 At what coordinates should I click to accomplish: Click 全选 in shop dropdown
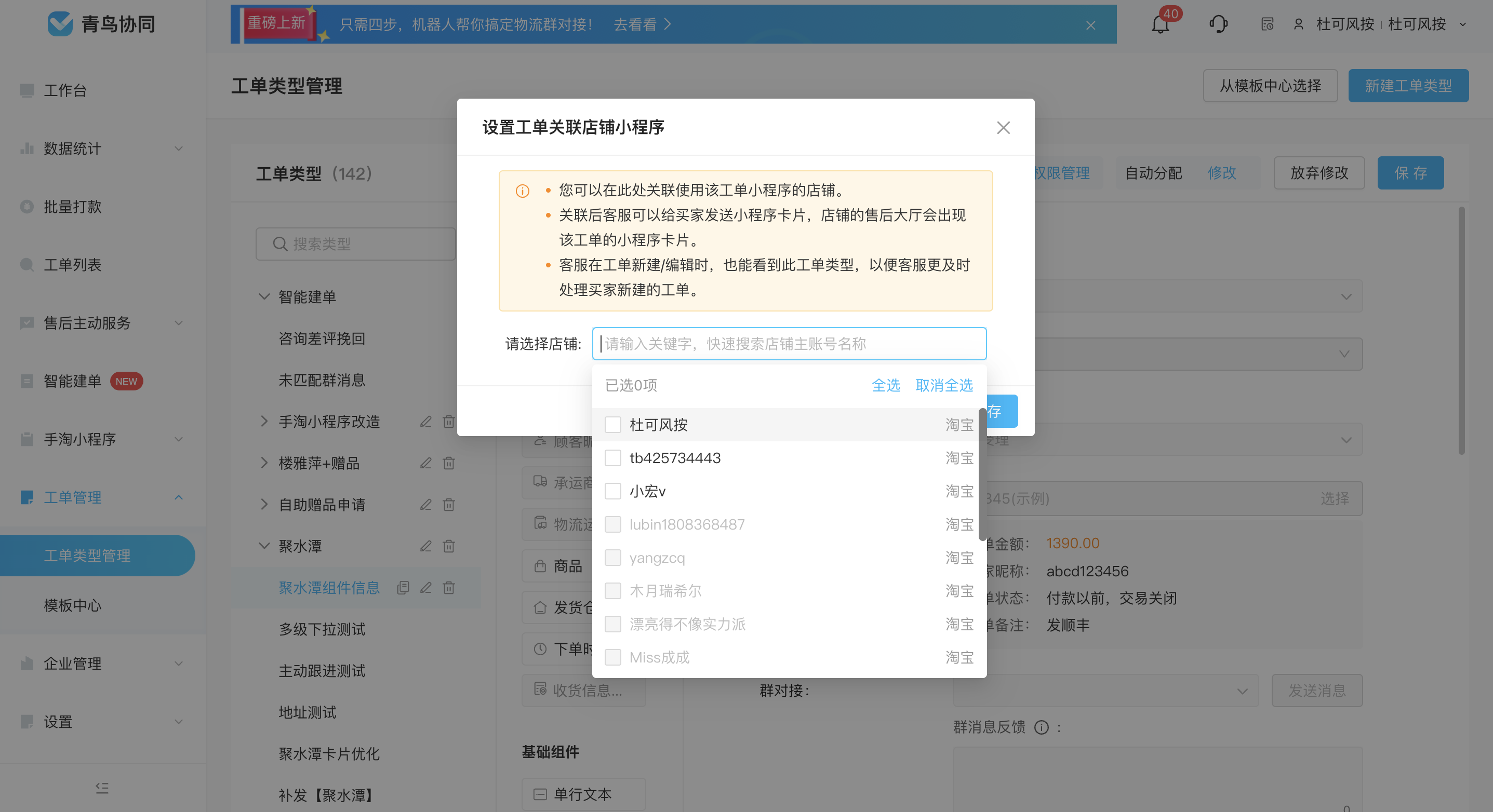pos(886,385)
